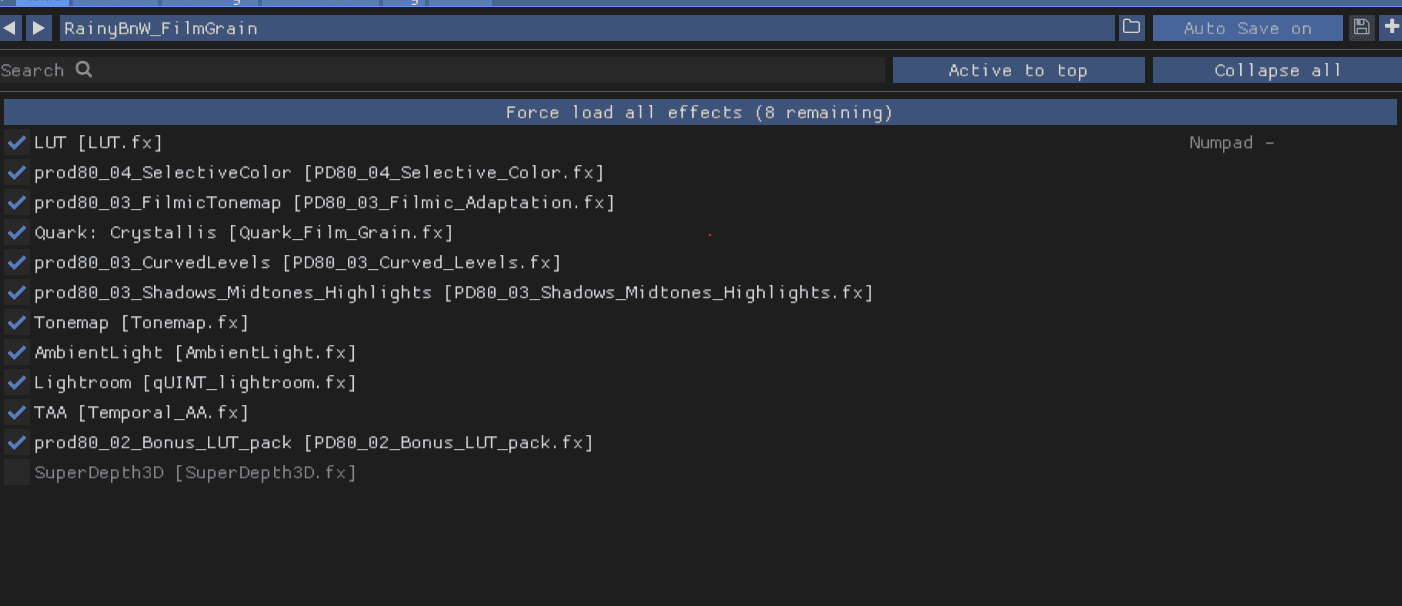Add new preset with plus icon
Image resolution: width=1402 pixels, height=606 pixels.
pos(1391,28)
